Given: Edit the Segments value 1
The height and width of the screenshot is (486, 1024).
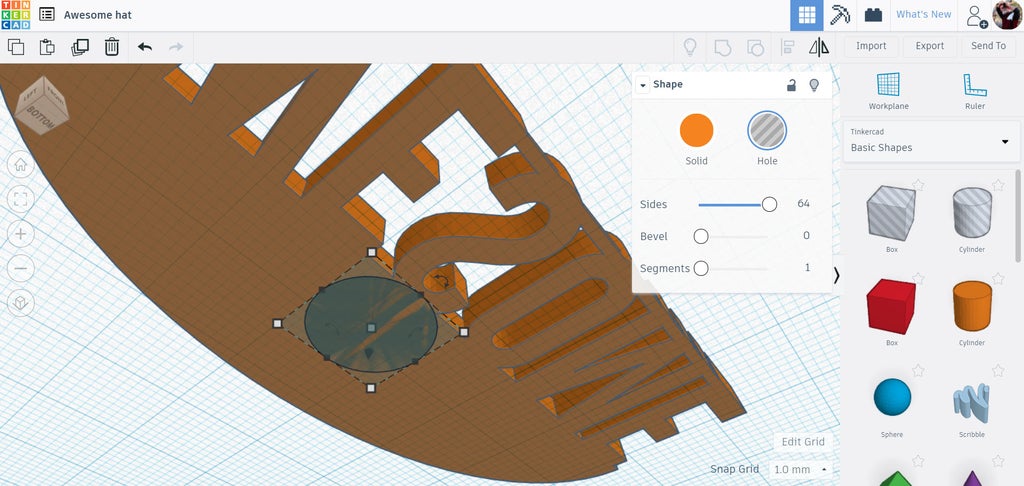Looking at the screenshot, I should click(x=807, y=268).
